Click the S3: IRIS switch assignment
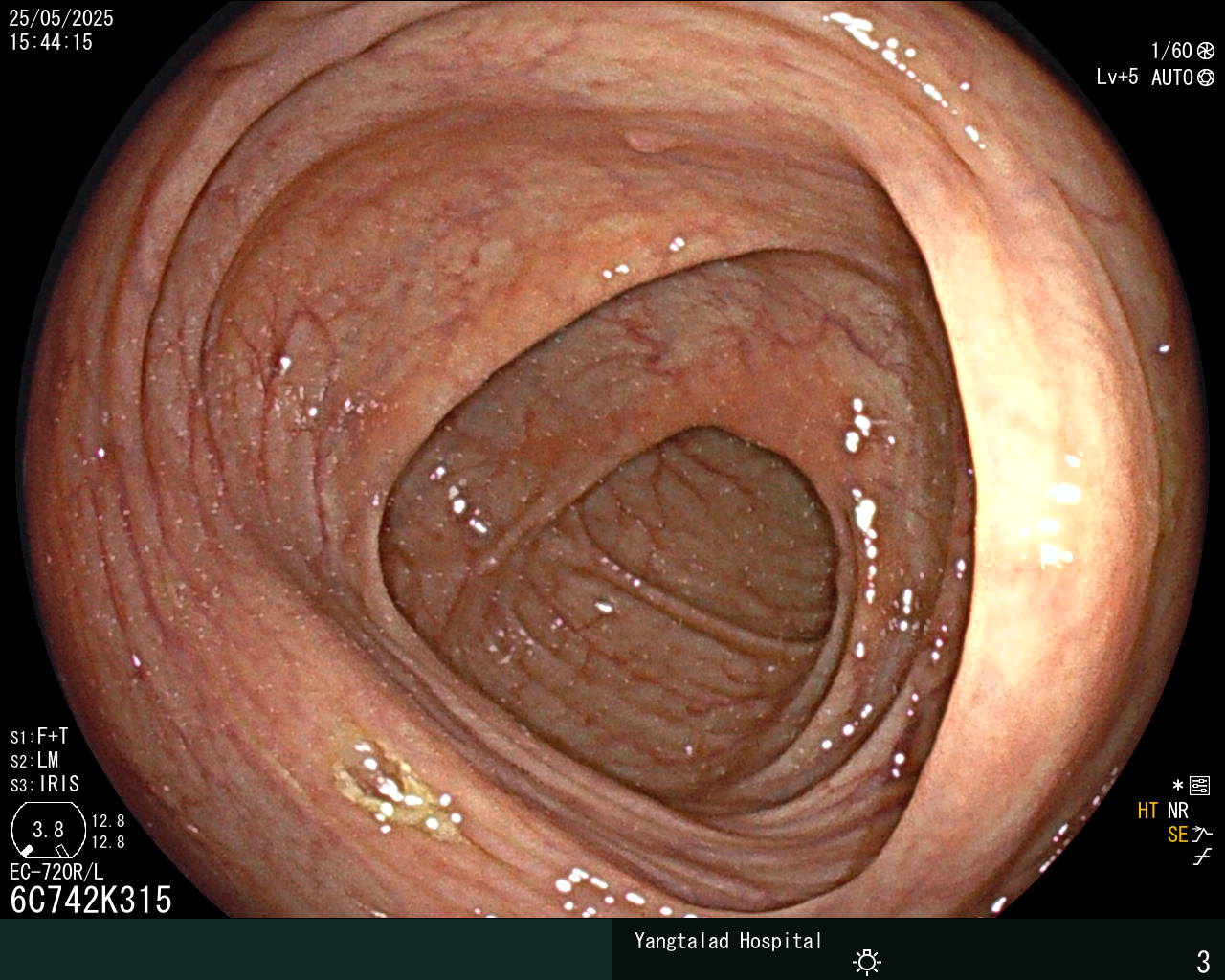Screen dimensions: 1225x980 pos(45,785)
